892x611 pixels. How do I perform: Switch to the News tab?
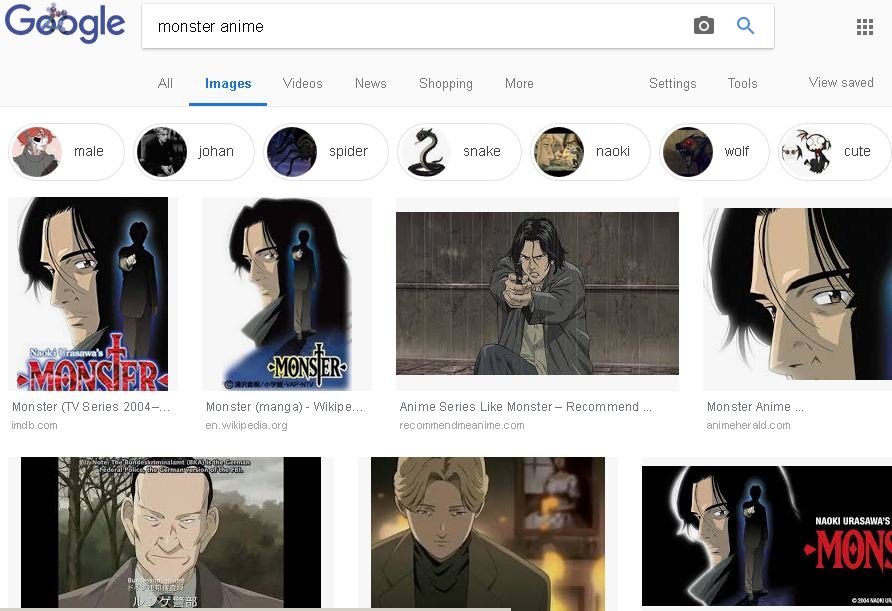click(370, 84)
